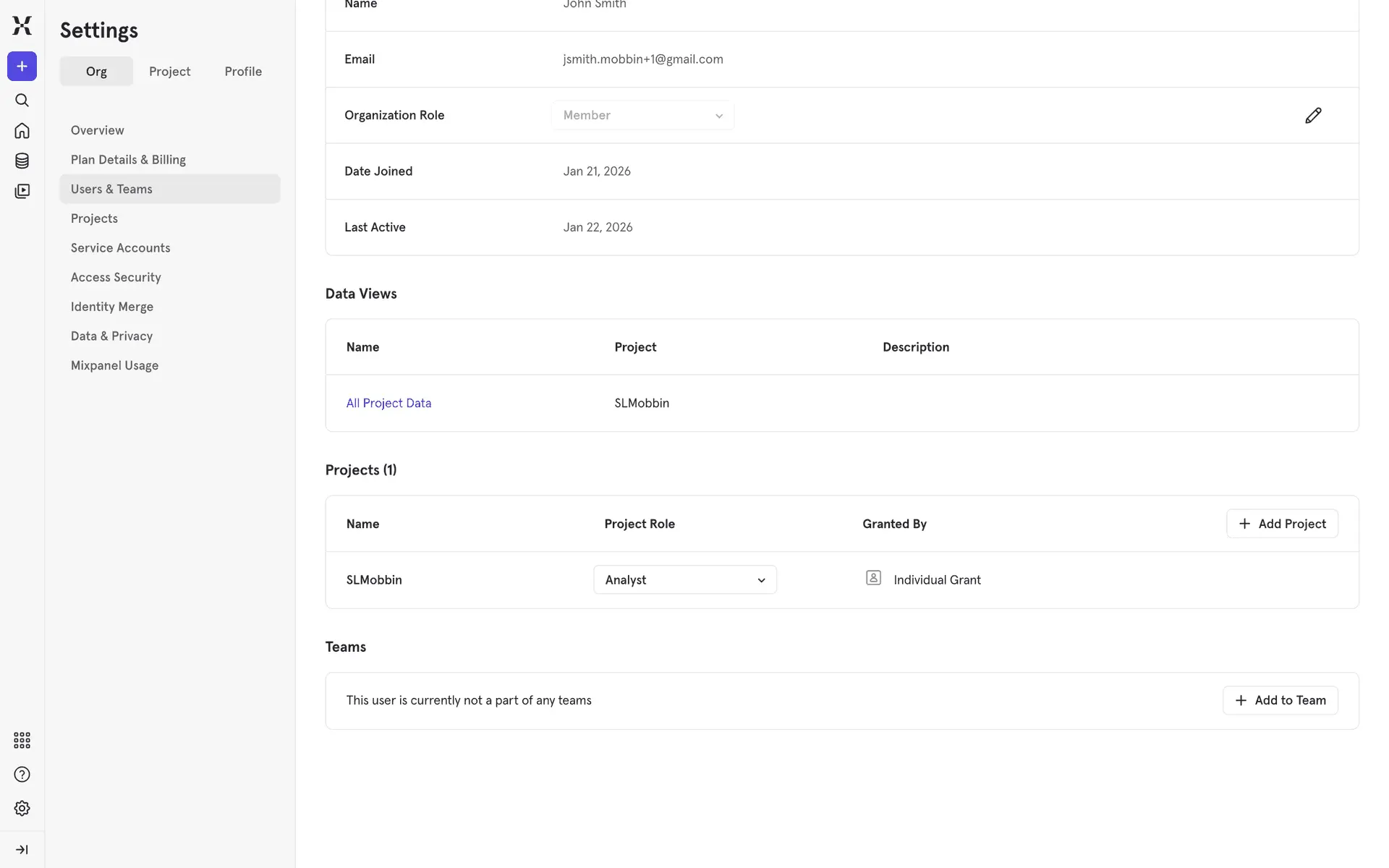Click the settings gear icon
Screen dimensions: 1389x868
click(22, 808)
